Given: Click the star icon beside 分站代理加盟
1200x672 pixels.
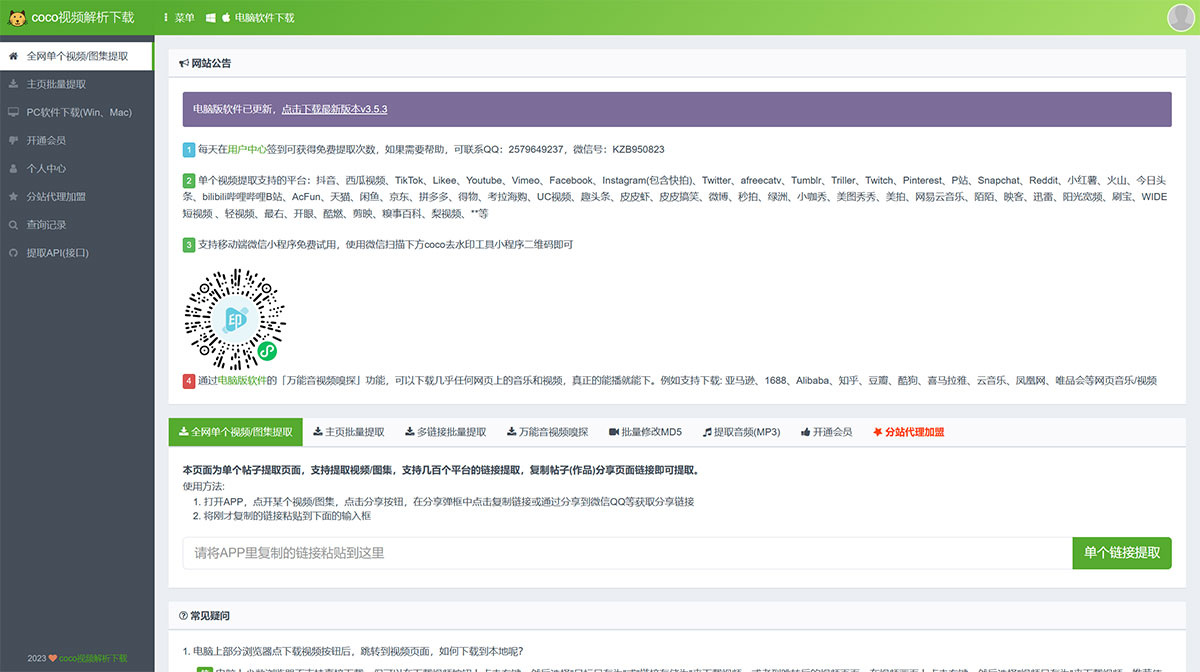Looking at the screenshot, I should [x=16, y=196].
